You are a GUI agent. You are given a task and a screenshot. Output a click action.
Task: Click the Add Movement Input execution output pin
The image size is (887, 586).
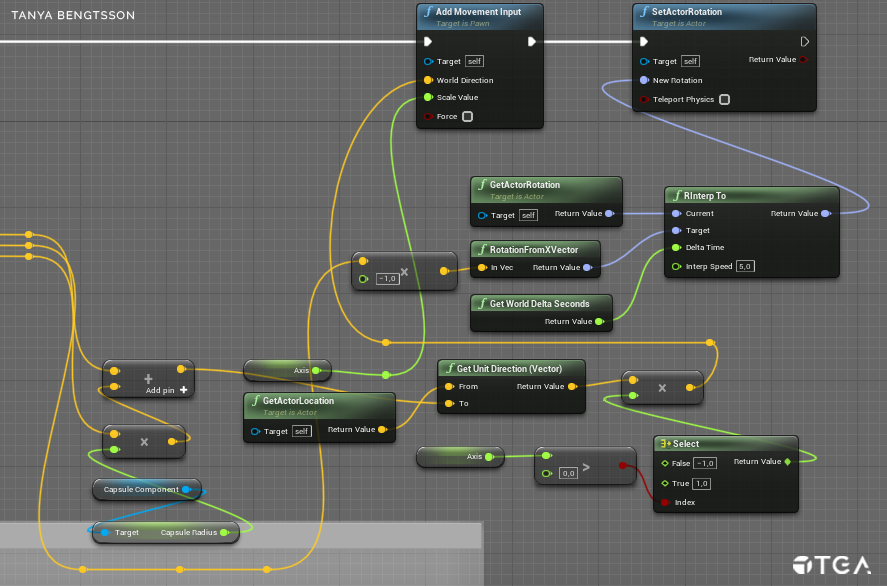click(x=531, y=41)
